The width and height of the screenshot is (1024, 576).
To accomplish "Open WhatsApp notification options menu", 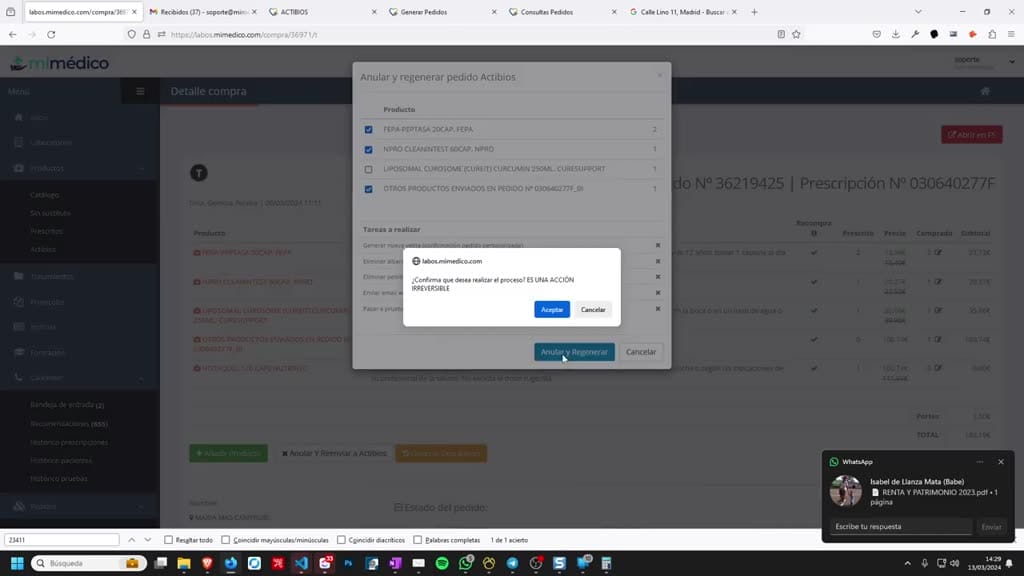I will pyautogui.click(x=980, y=462).
